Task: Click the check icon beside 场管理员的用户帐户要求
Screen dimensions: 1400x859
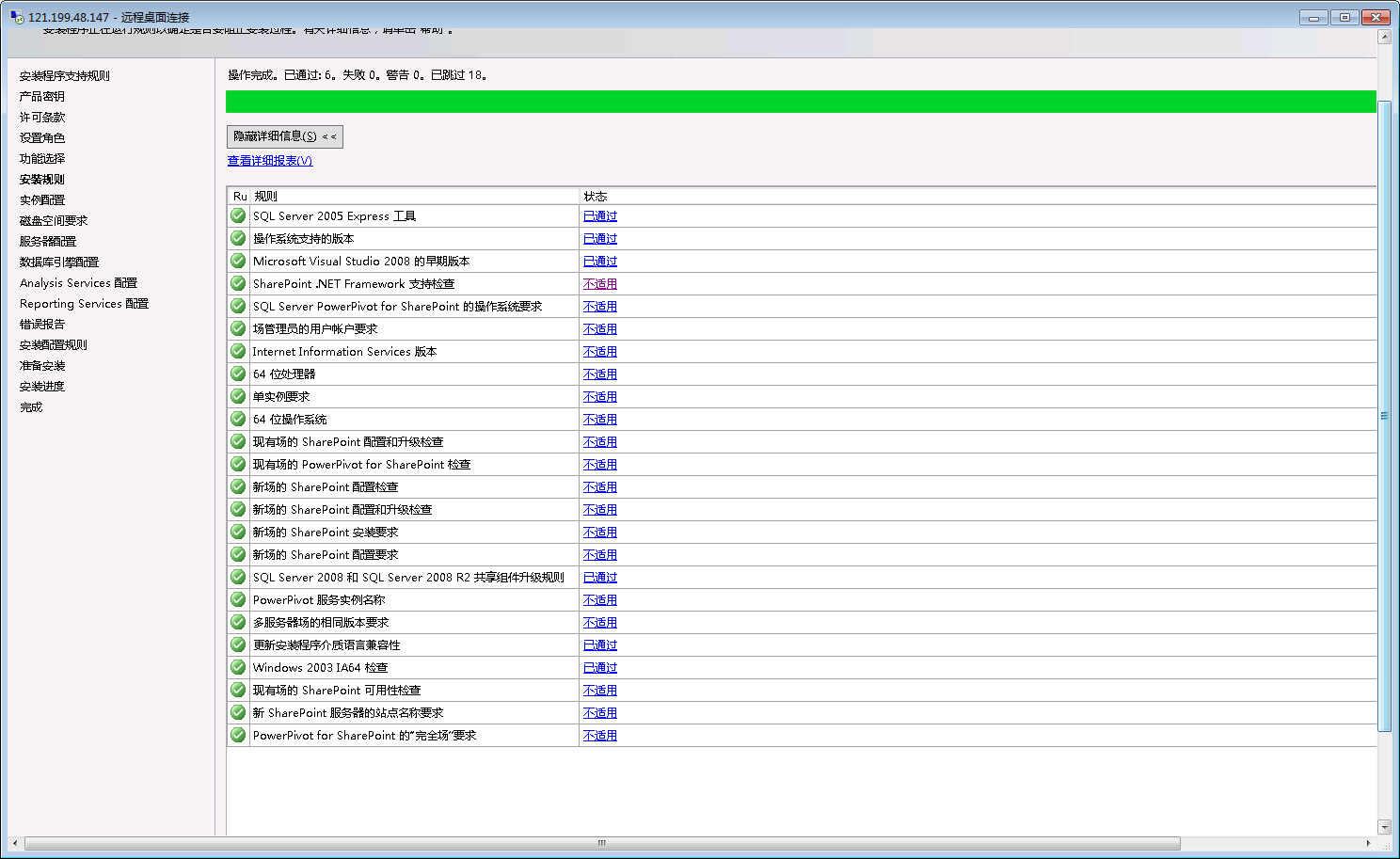Action: pos(238,328)
